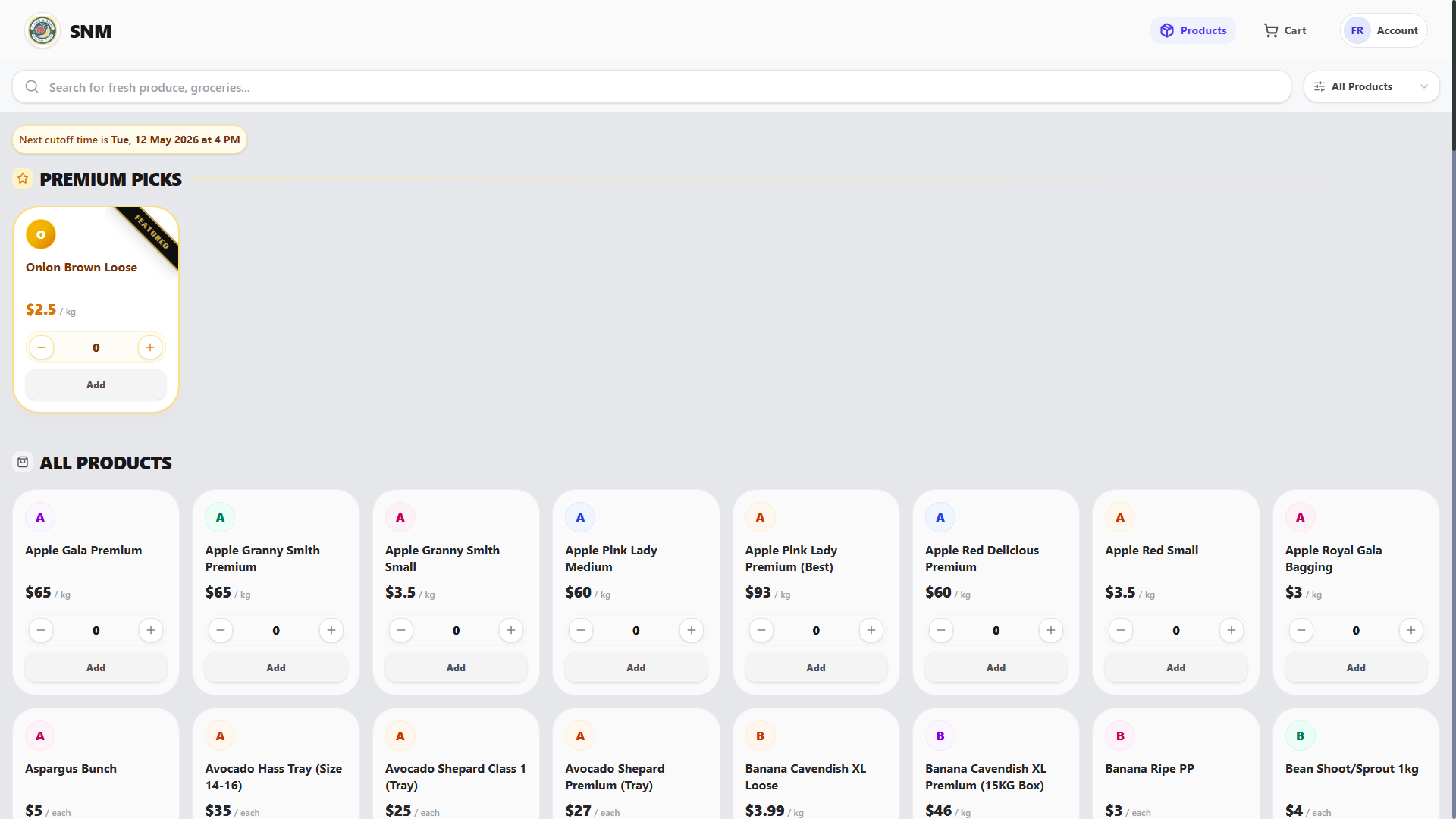This screenshot has height=819, width=1456.
Task: Click Apple Pink Lady Premium (Best) icon
Action: pos(760,517)
